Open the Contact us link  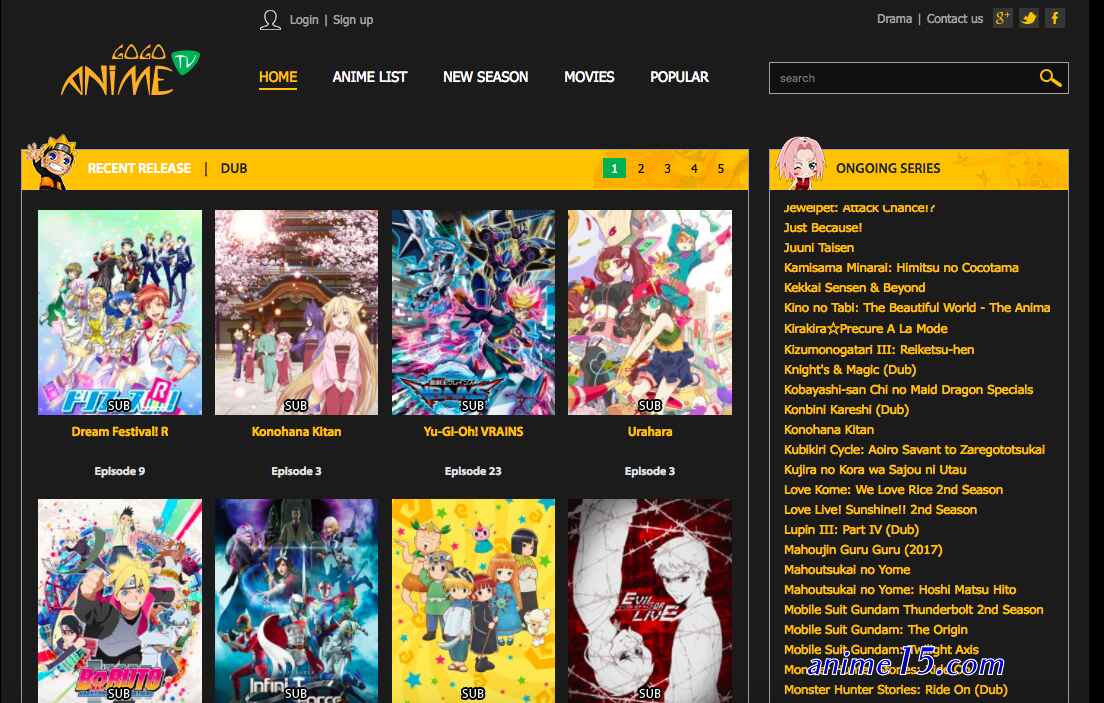click(x=954, y=19)
